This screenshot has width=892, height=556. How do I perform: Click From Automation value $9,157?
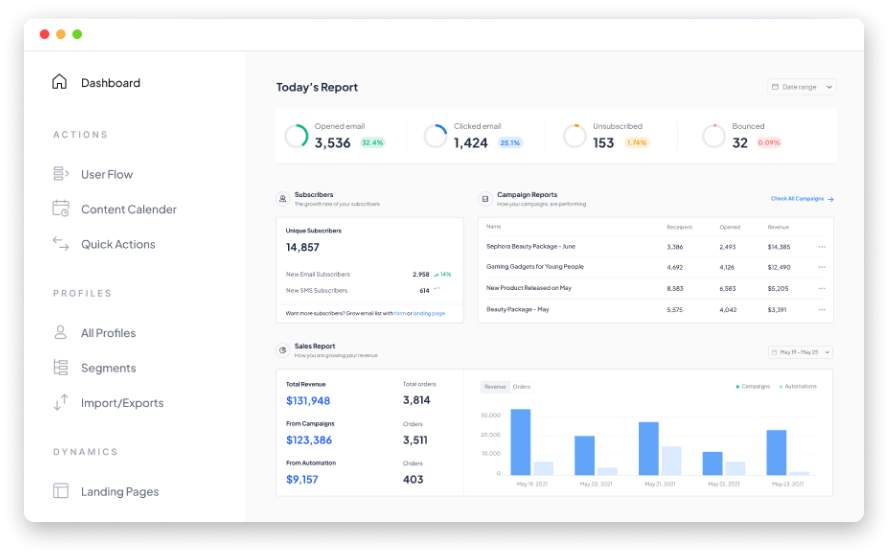(302, 479)
